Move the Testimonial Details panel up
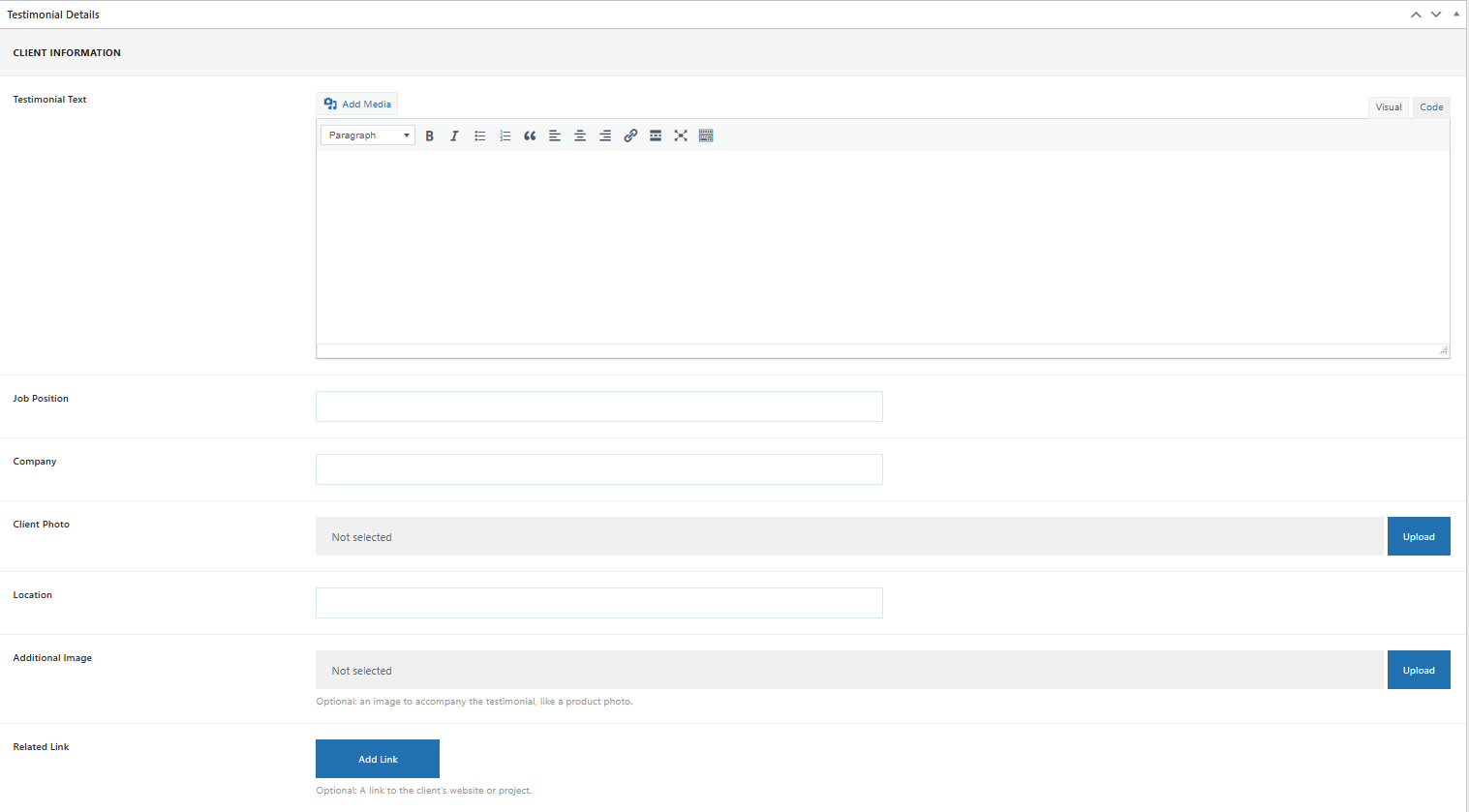 click(1416, 15)
